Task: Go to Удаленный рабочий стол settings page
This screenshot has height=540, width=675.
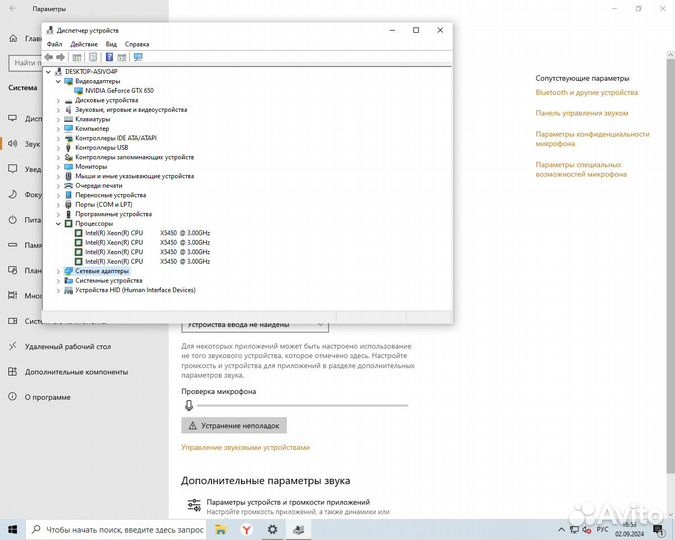Action: click(x=68, y=346)
